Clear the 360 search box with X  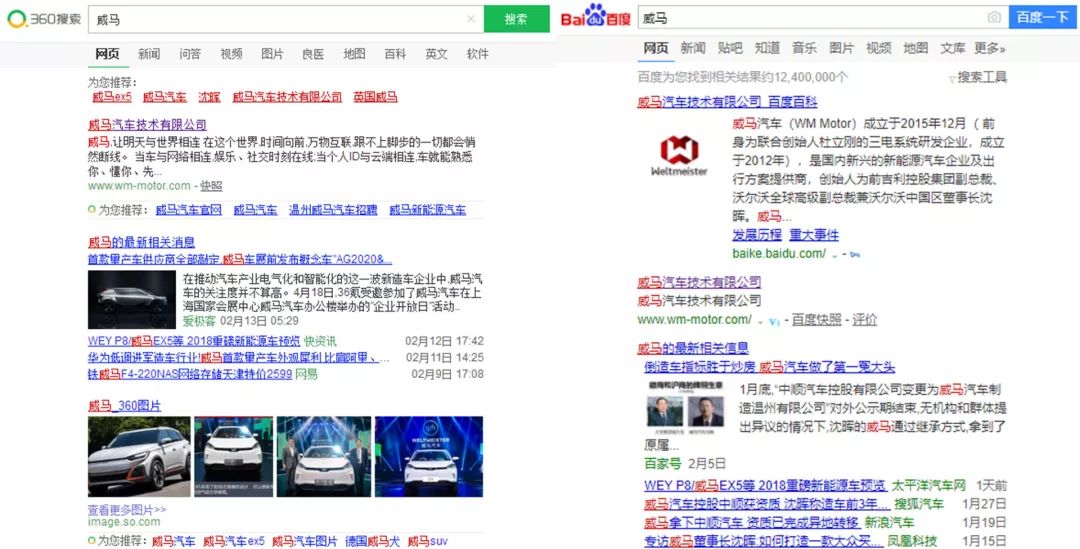[471, 19]
